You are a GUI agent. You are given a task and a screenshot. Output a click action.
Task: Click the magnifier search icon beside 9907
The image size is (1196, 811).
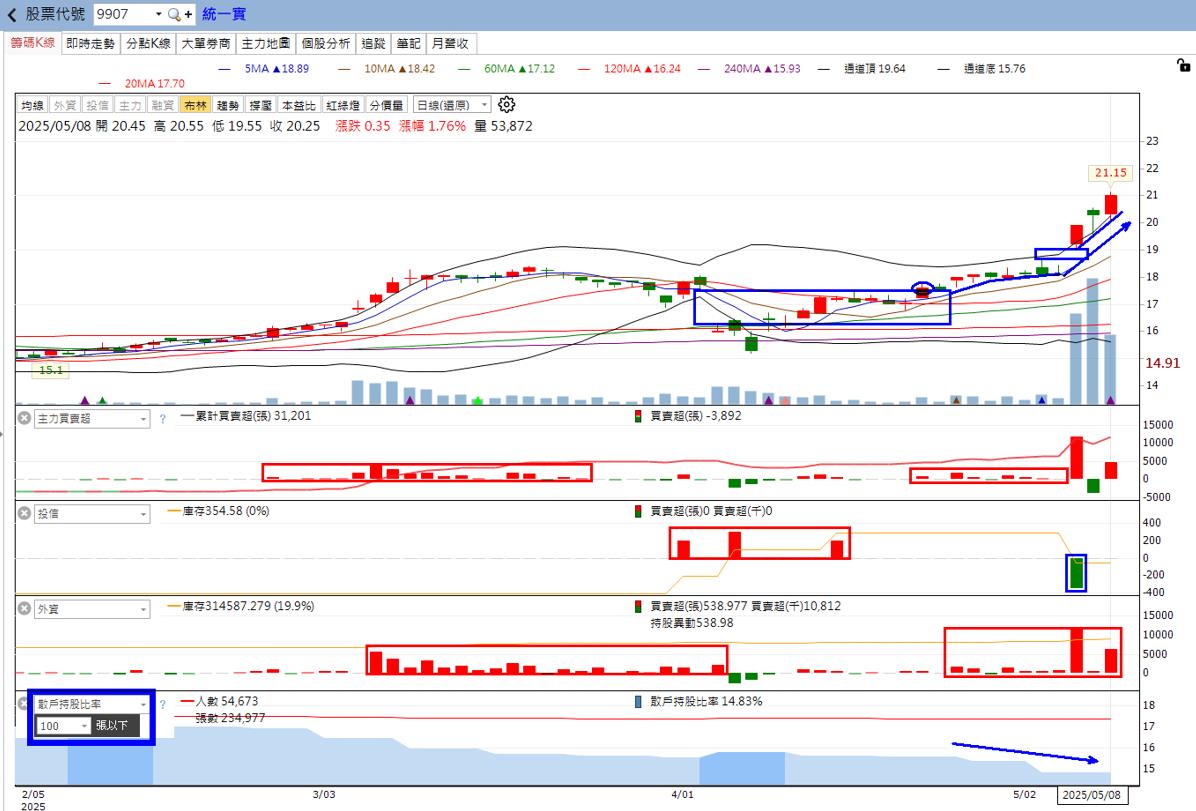click(x=174, y=14)
